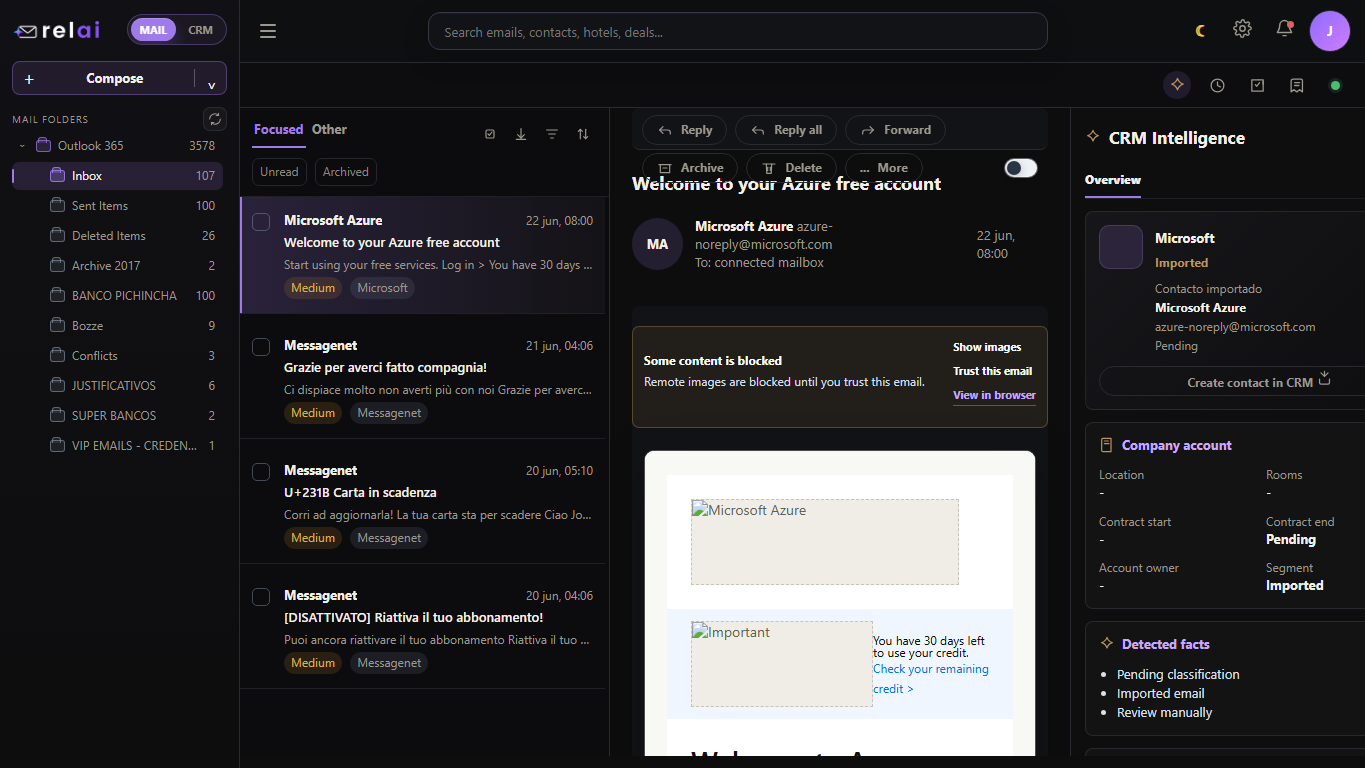Open the hamburger menu icon
This screenshot has height=768, width=1365.
[268, 31]
